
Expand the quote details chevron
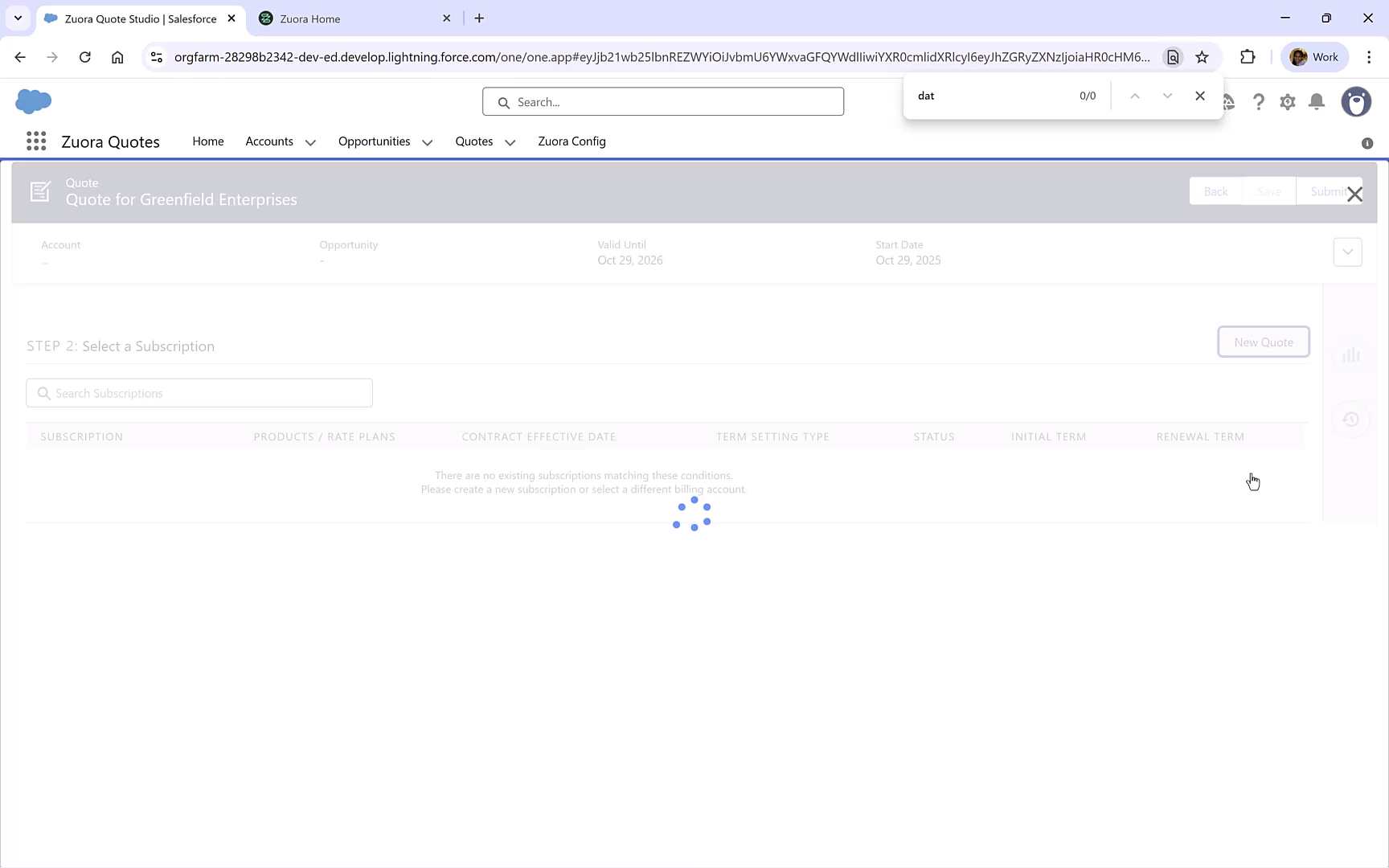pos(1347,252)
